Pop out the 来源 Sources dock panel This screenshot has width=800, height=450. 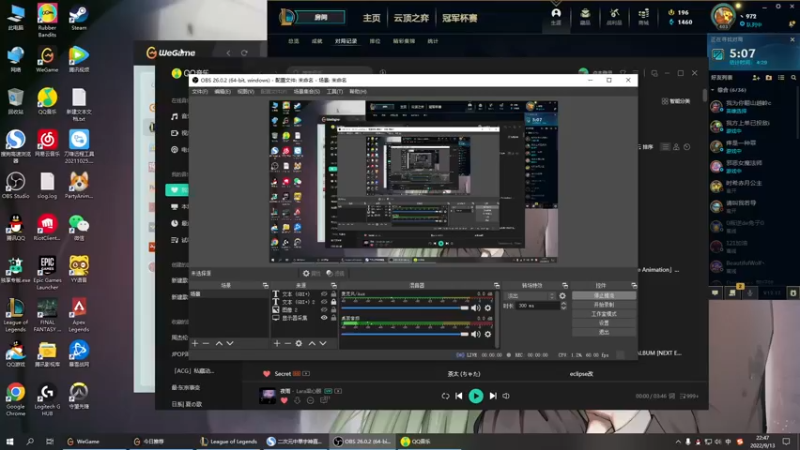point(334,285)
